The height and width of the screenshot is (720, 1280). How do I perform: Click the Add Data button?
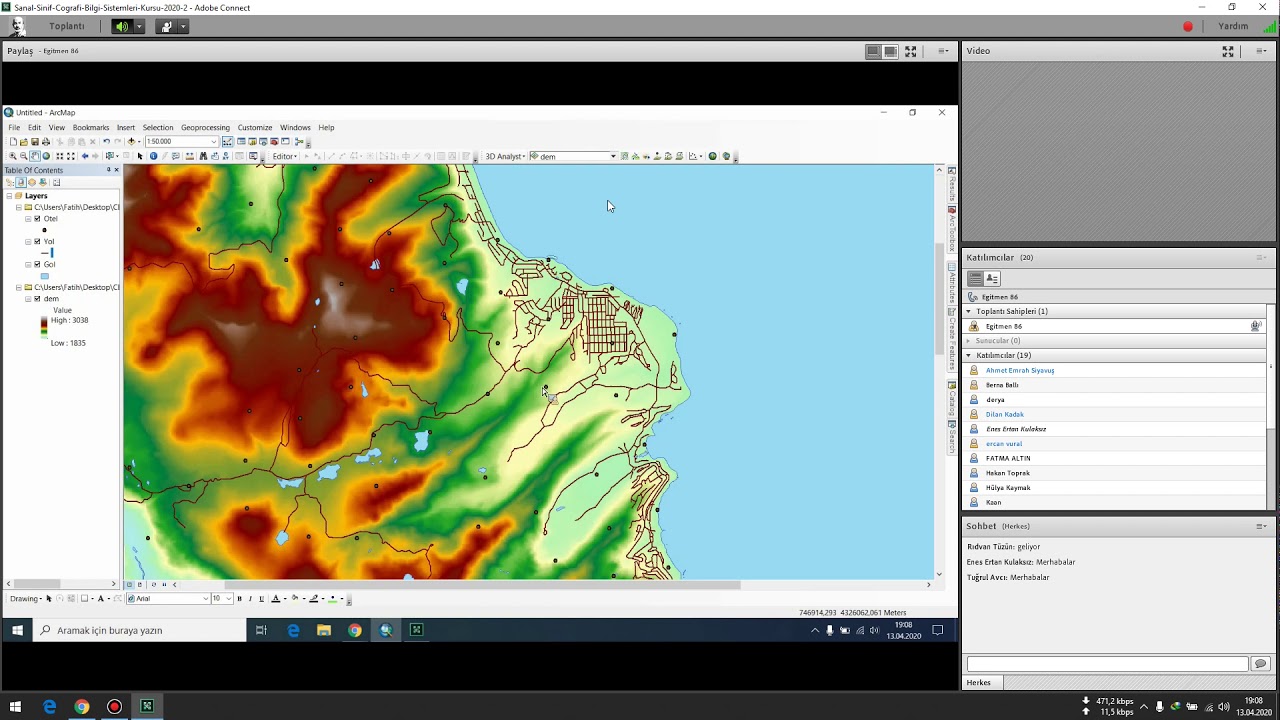pos(131,142)
